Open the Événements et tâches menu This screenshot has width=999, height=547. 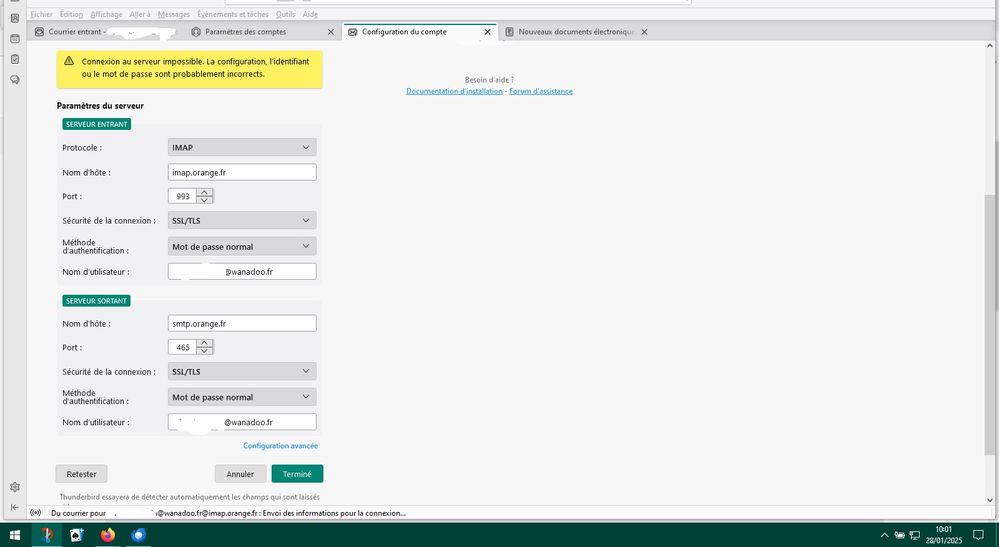(233, 14)
